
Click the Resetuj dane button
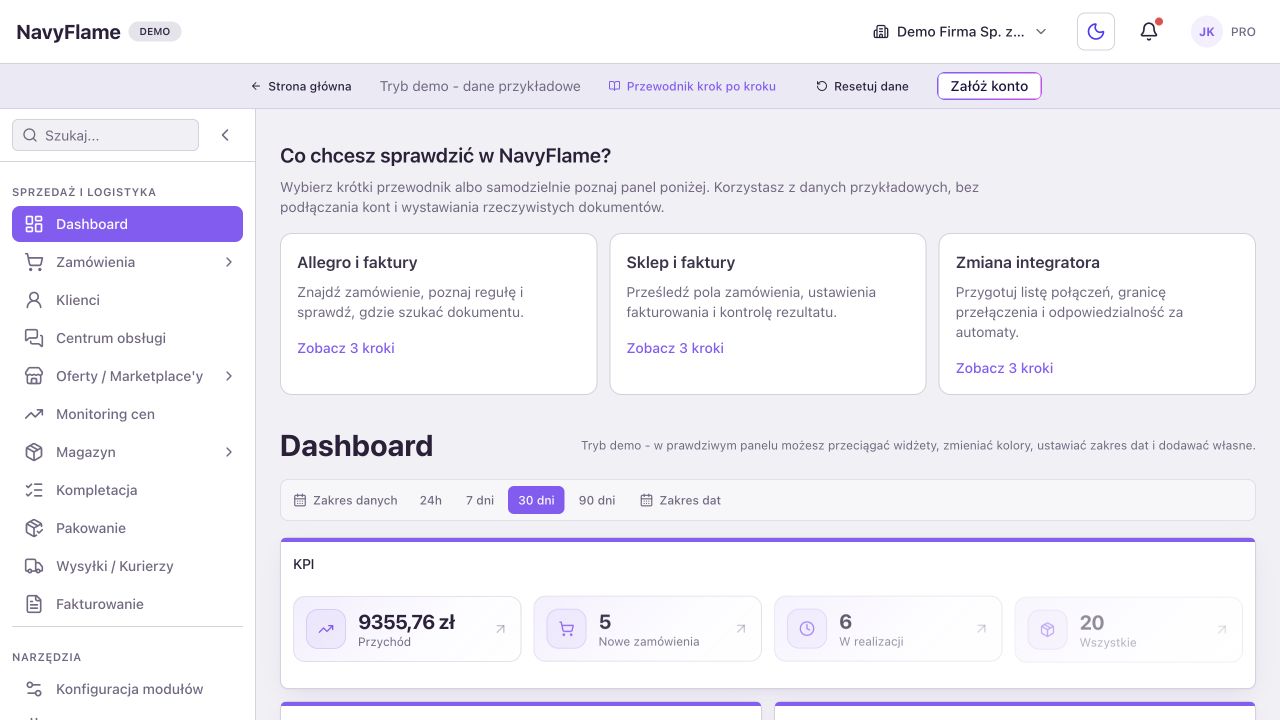(x=862, y=86)
